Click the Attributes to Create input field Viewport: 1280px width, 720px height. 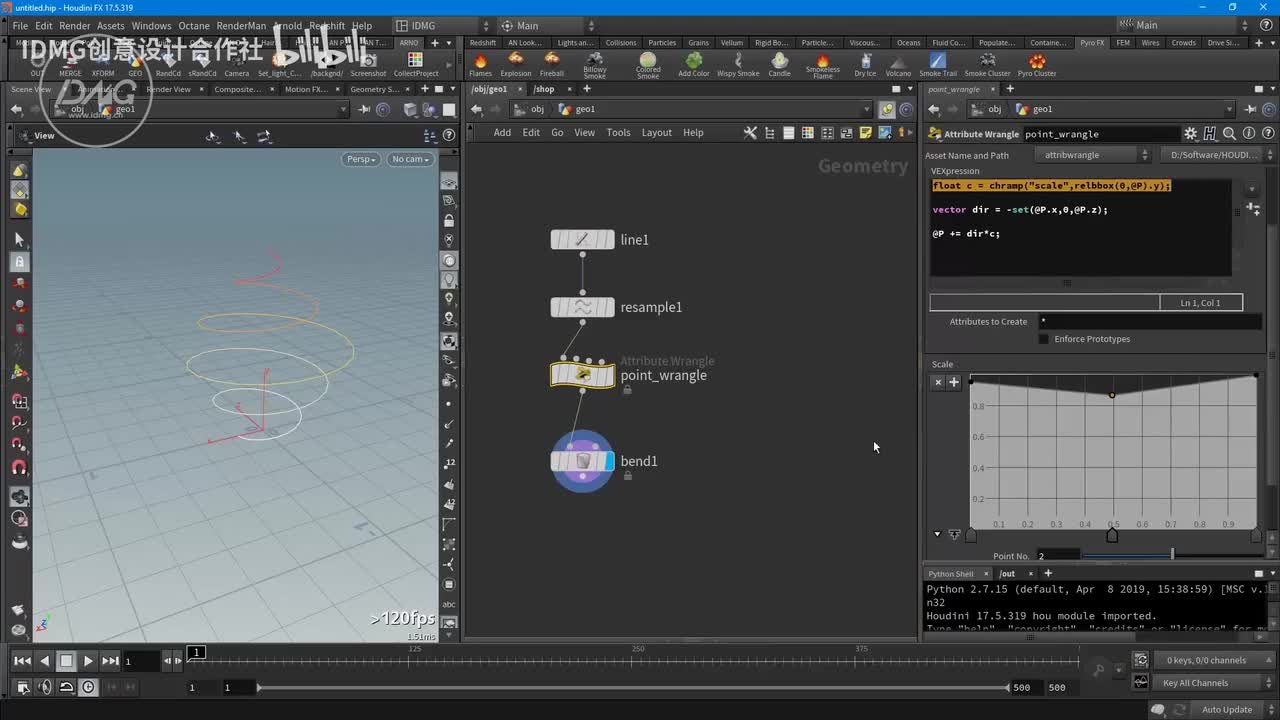click(1148, 322)
